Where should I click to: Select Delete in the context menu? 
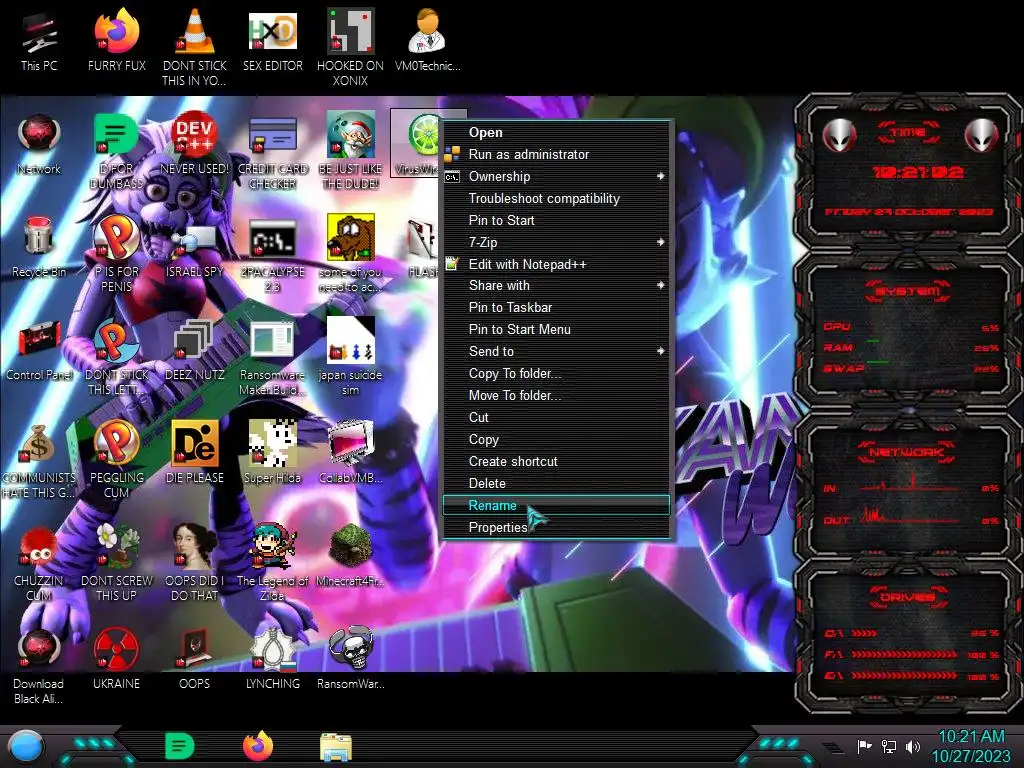[x=556, y=483]
